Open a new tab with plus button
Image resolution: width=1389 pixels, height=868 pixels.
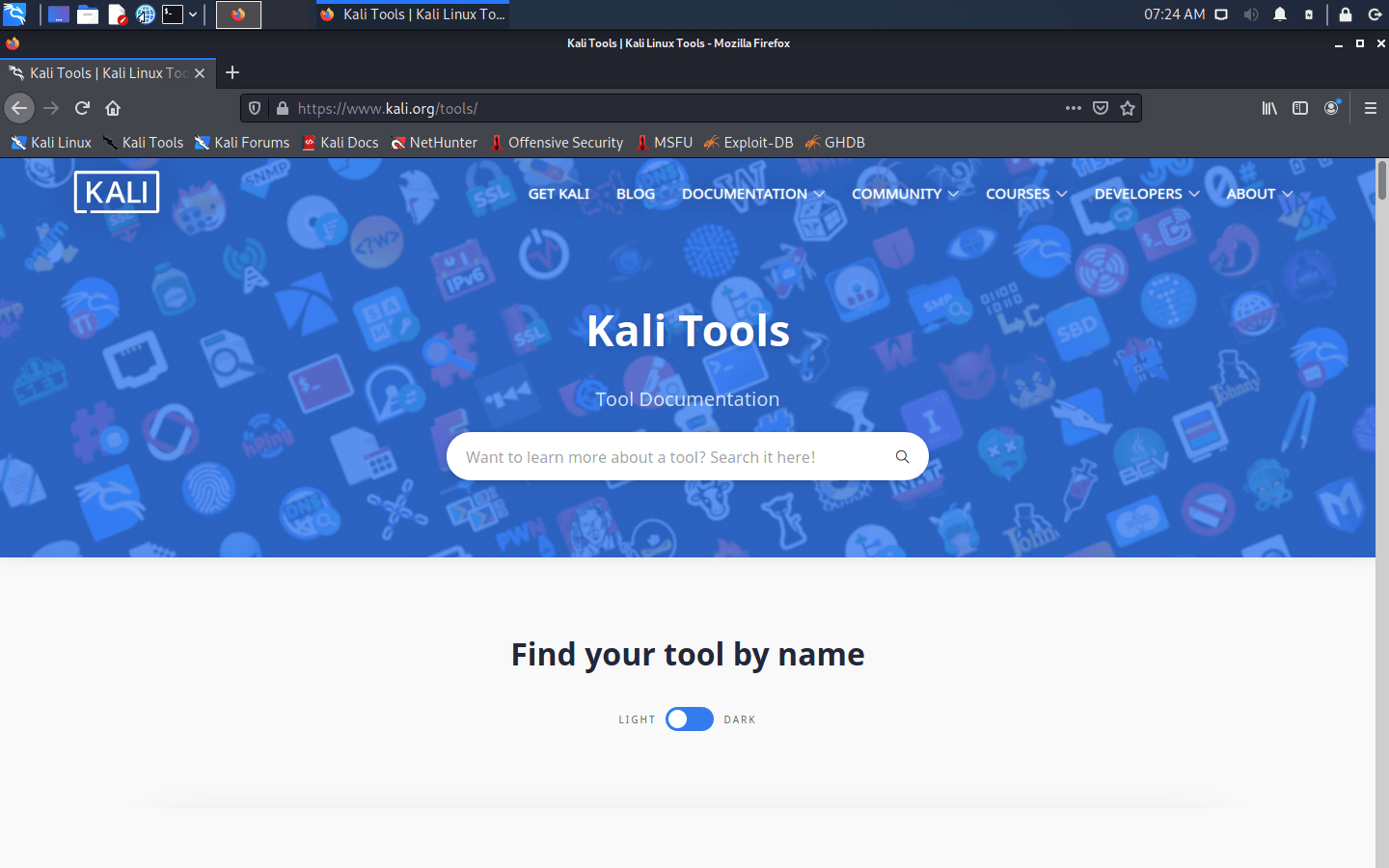pos(232,73)
